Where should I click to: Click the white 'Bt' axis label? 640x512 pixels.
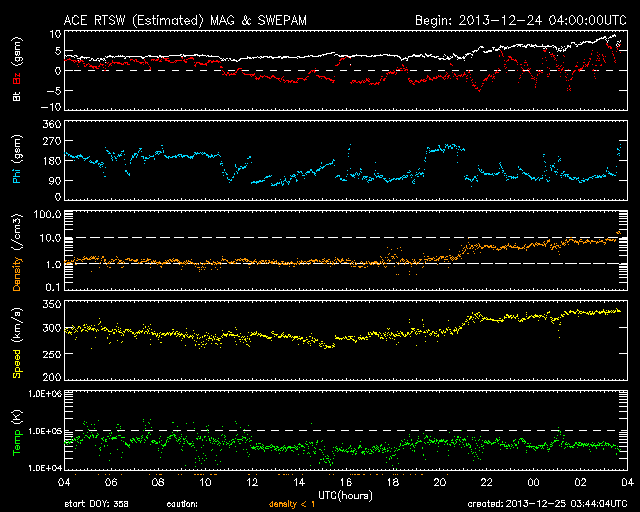(17, 96)
